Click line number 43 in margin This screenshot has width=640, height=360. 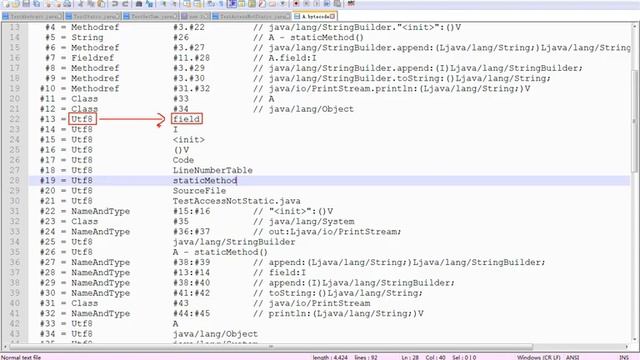(x=15, y=334)
